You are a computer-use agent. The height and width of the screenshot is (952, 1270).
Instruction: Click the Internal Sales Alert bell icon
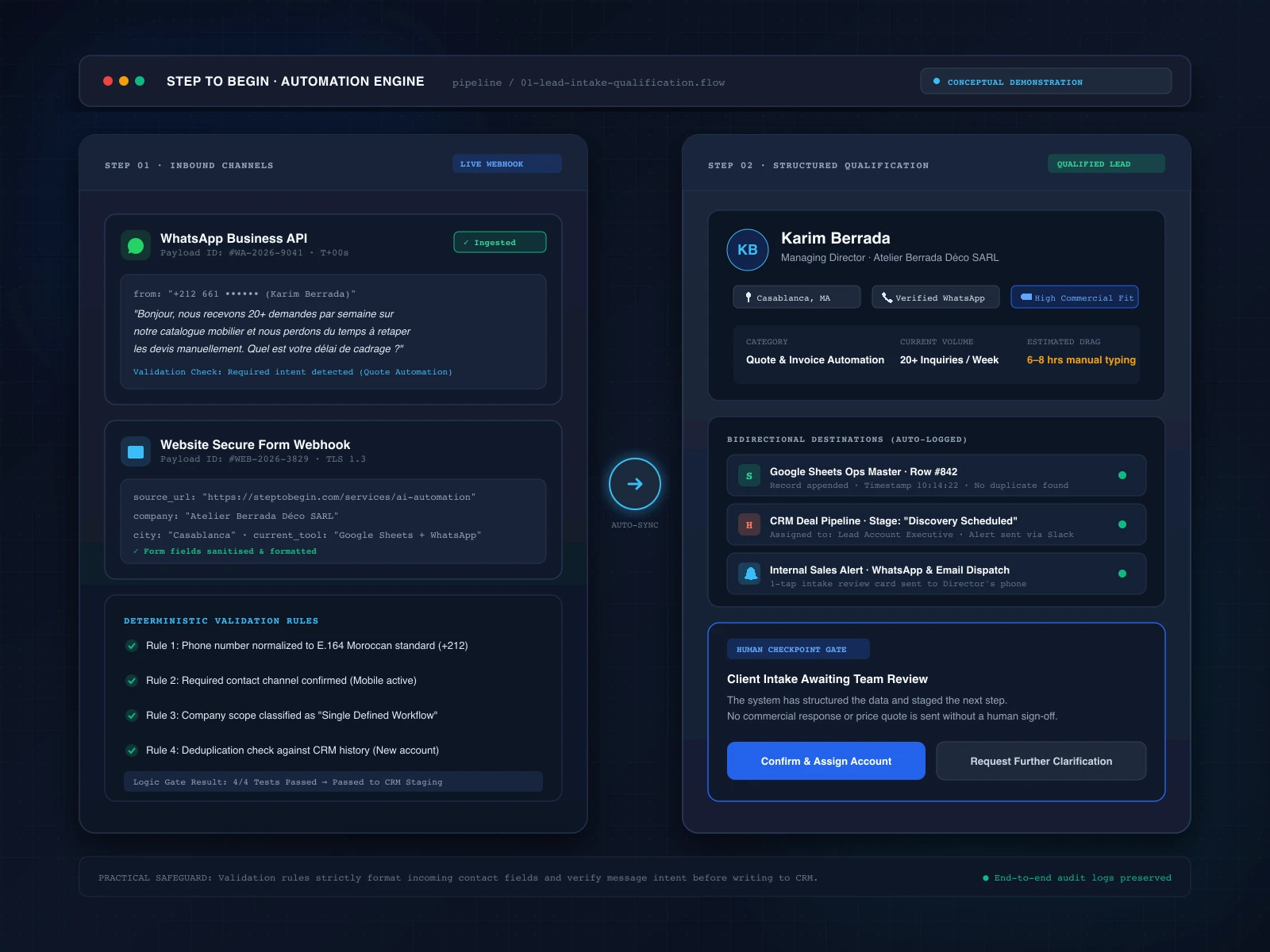coord(749,574)
